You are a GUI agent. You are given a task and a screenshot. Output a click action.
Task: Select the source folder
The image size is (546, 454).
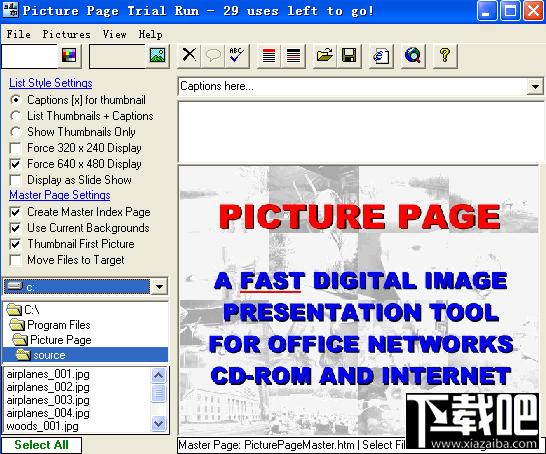(85, 355)
